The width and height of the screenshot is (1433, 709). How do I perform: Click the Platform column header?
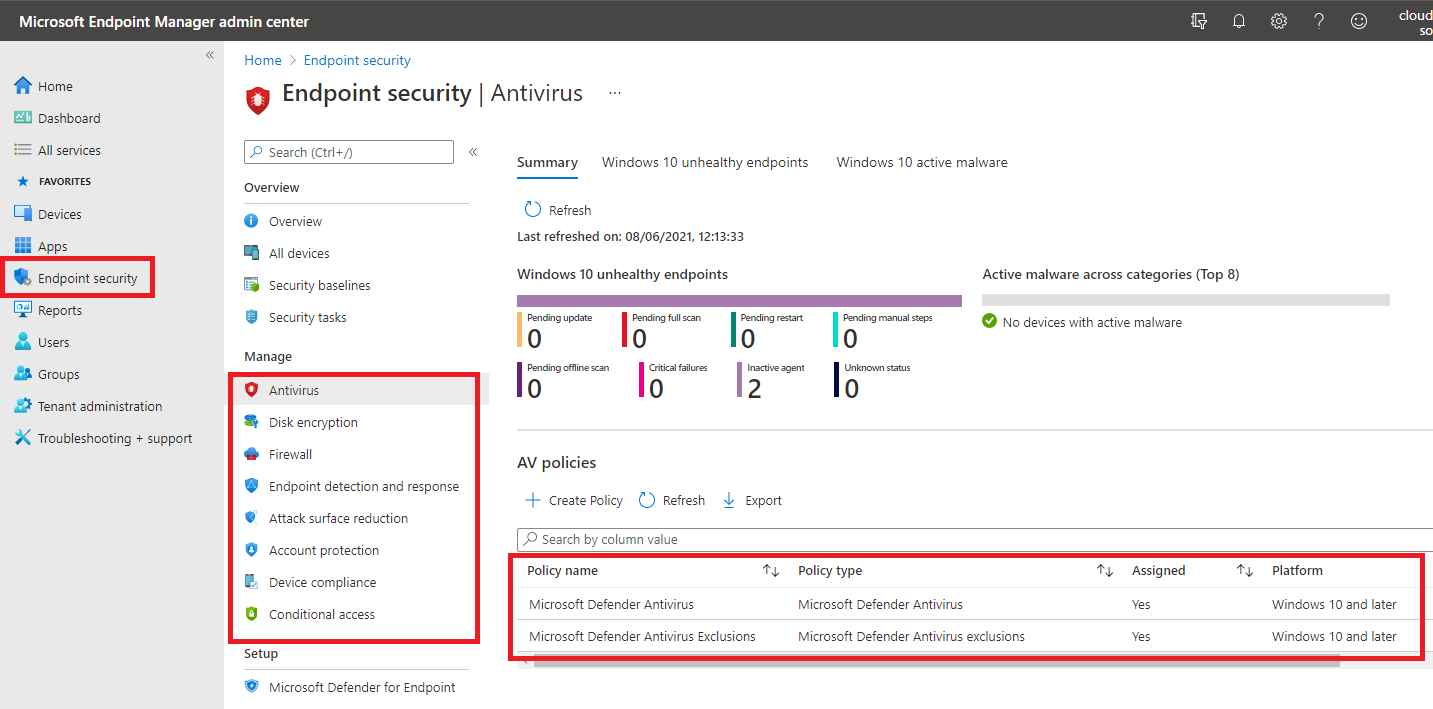click(1297, 571)
